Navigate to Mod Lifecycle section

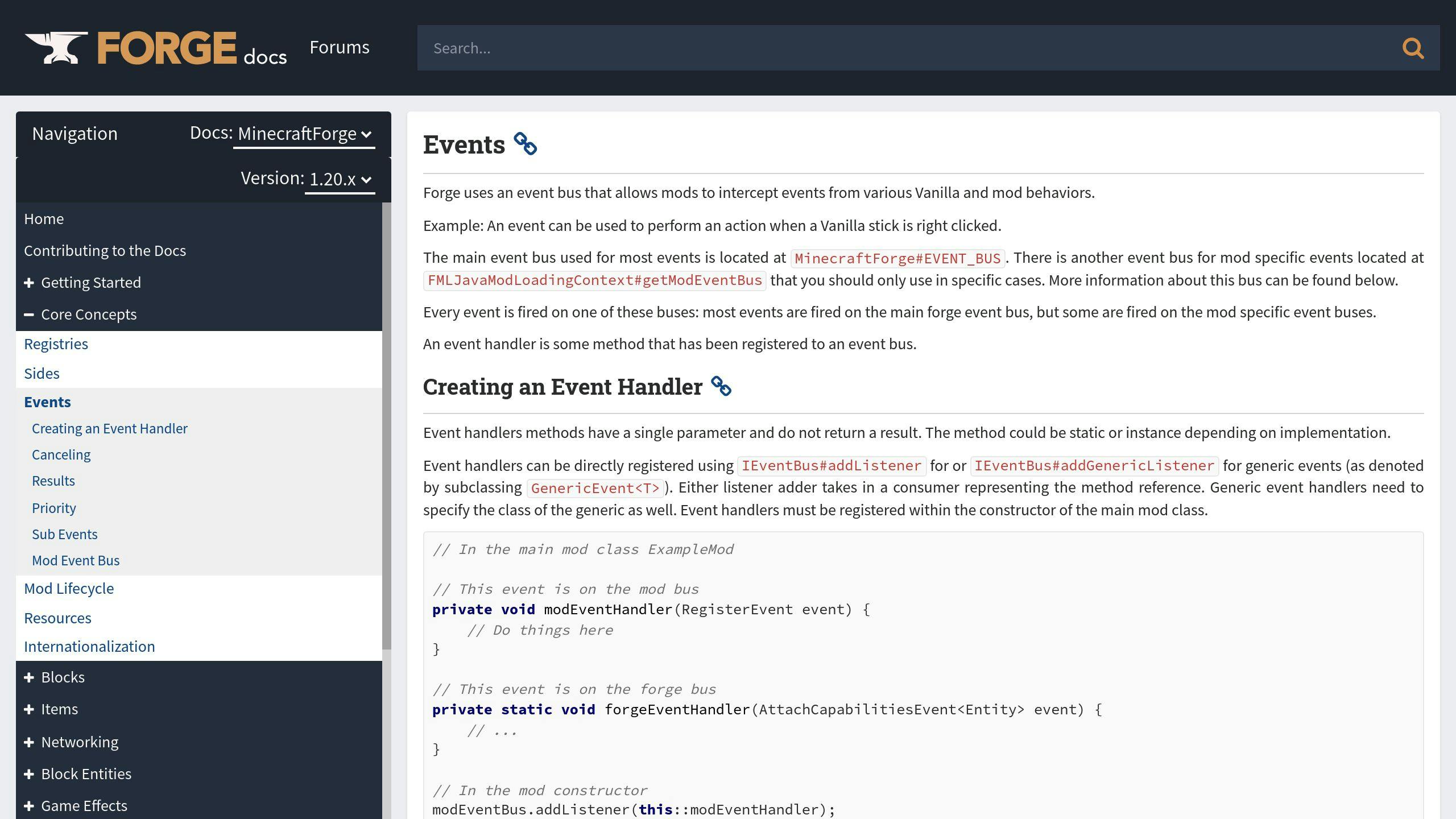68,588
